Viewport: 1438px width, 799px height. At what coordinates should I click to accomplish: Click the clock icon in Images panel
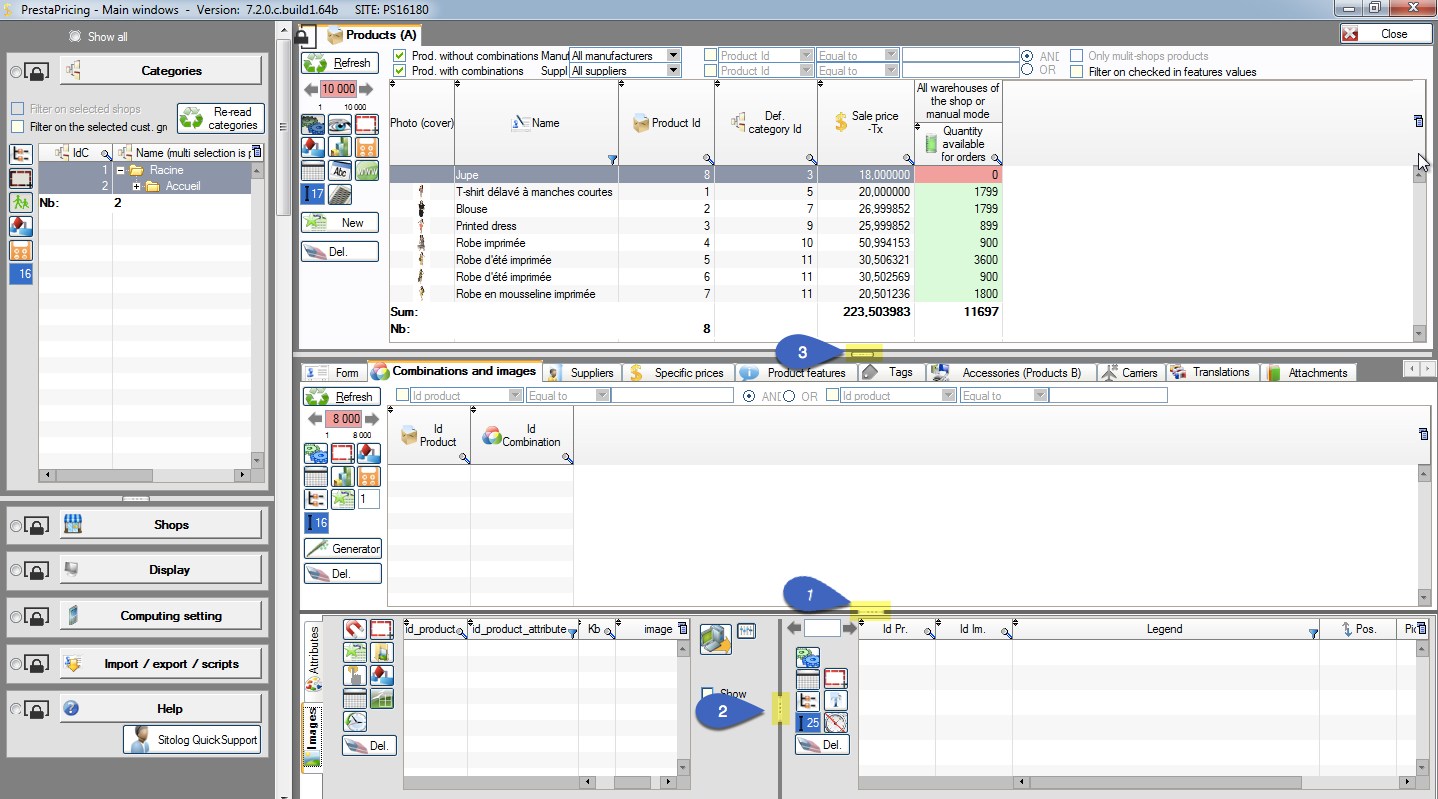click(354, 721)
